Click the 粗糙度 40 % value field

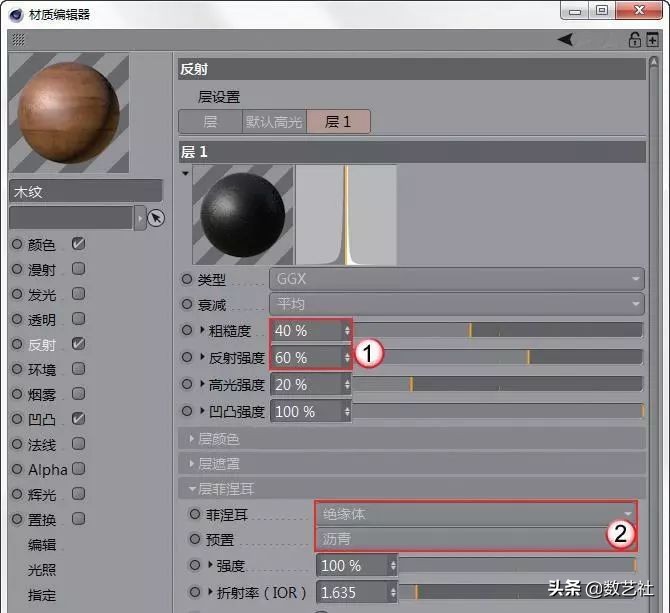pos(307,331)
